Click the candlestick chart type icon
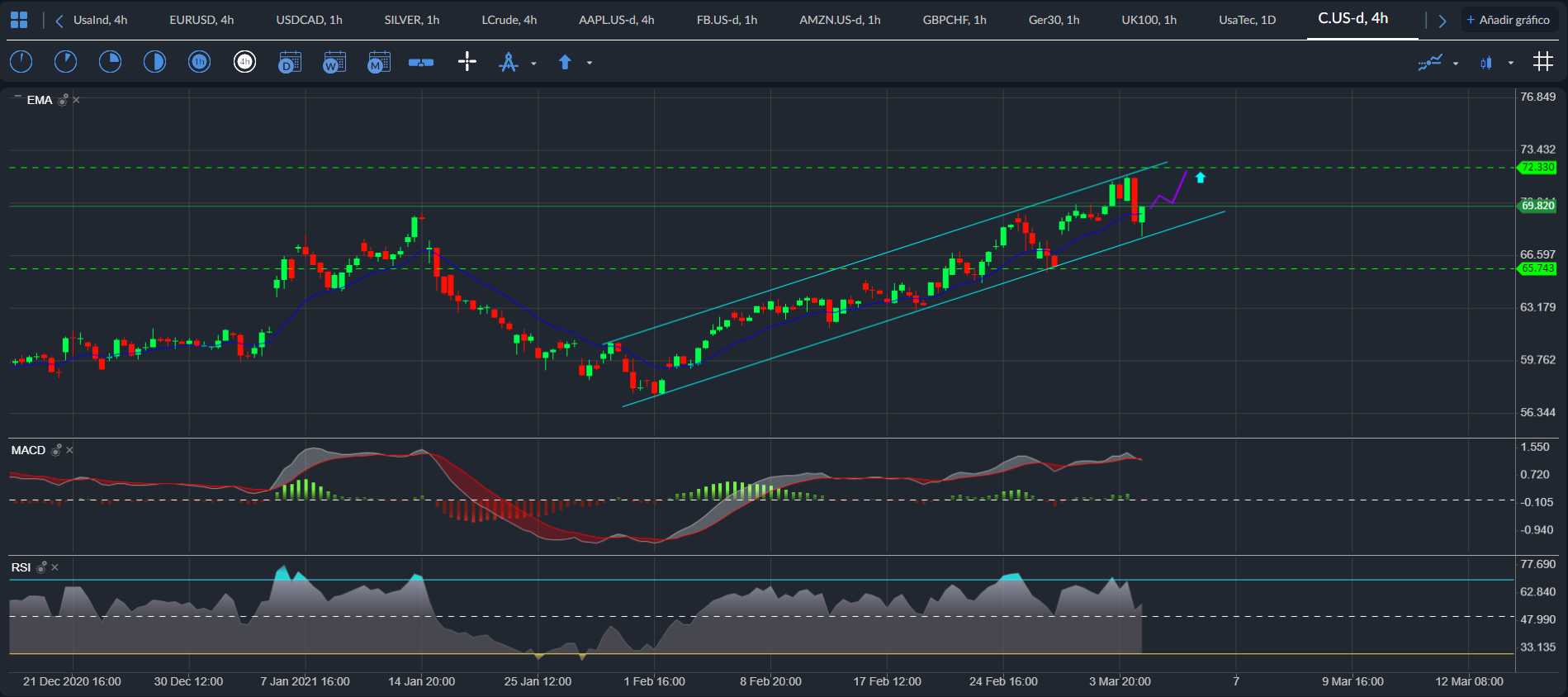 coord(1486,63)
